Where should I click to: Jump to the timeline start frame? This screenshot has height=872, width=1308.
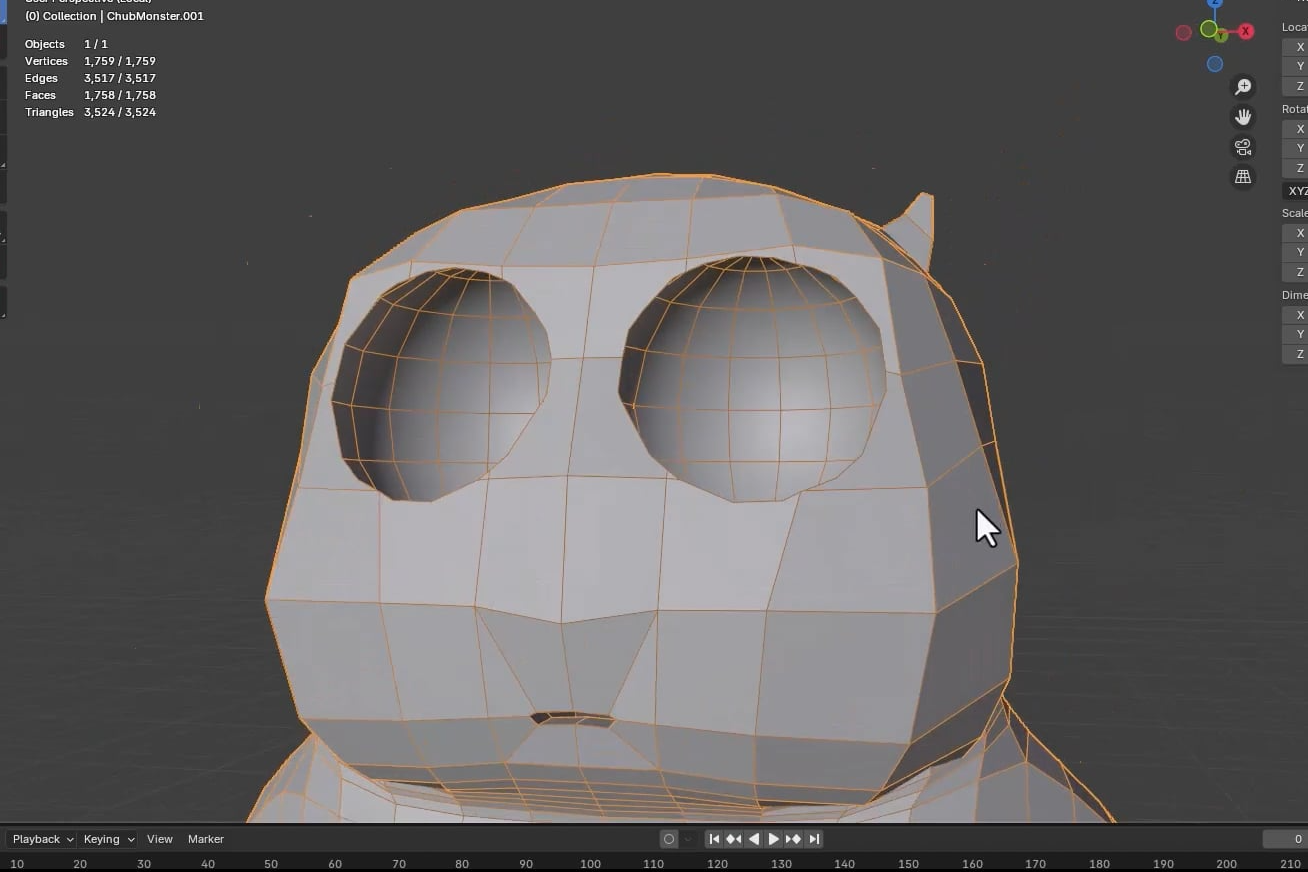pos(714,839)
